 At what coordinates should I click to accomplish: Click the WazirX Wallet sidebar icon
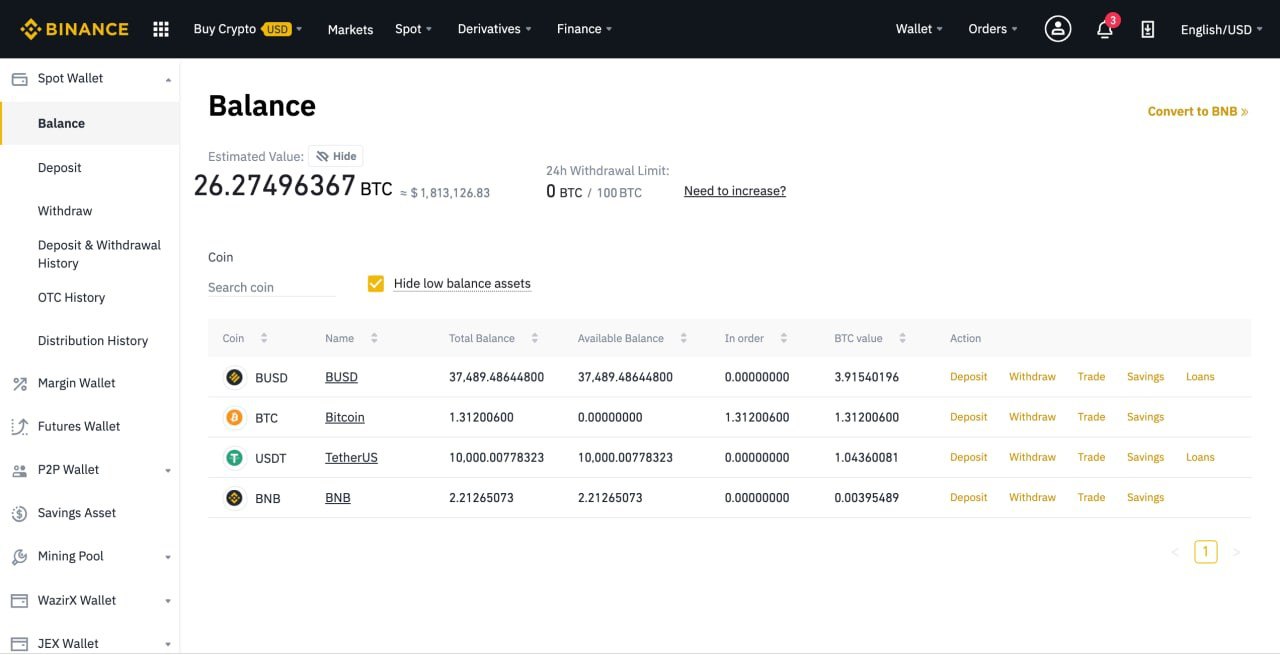[19, 600]
